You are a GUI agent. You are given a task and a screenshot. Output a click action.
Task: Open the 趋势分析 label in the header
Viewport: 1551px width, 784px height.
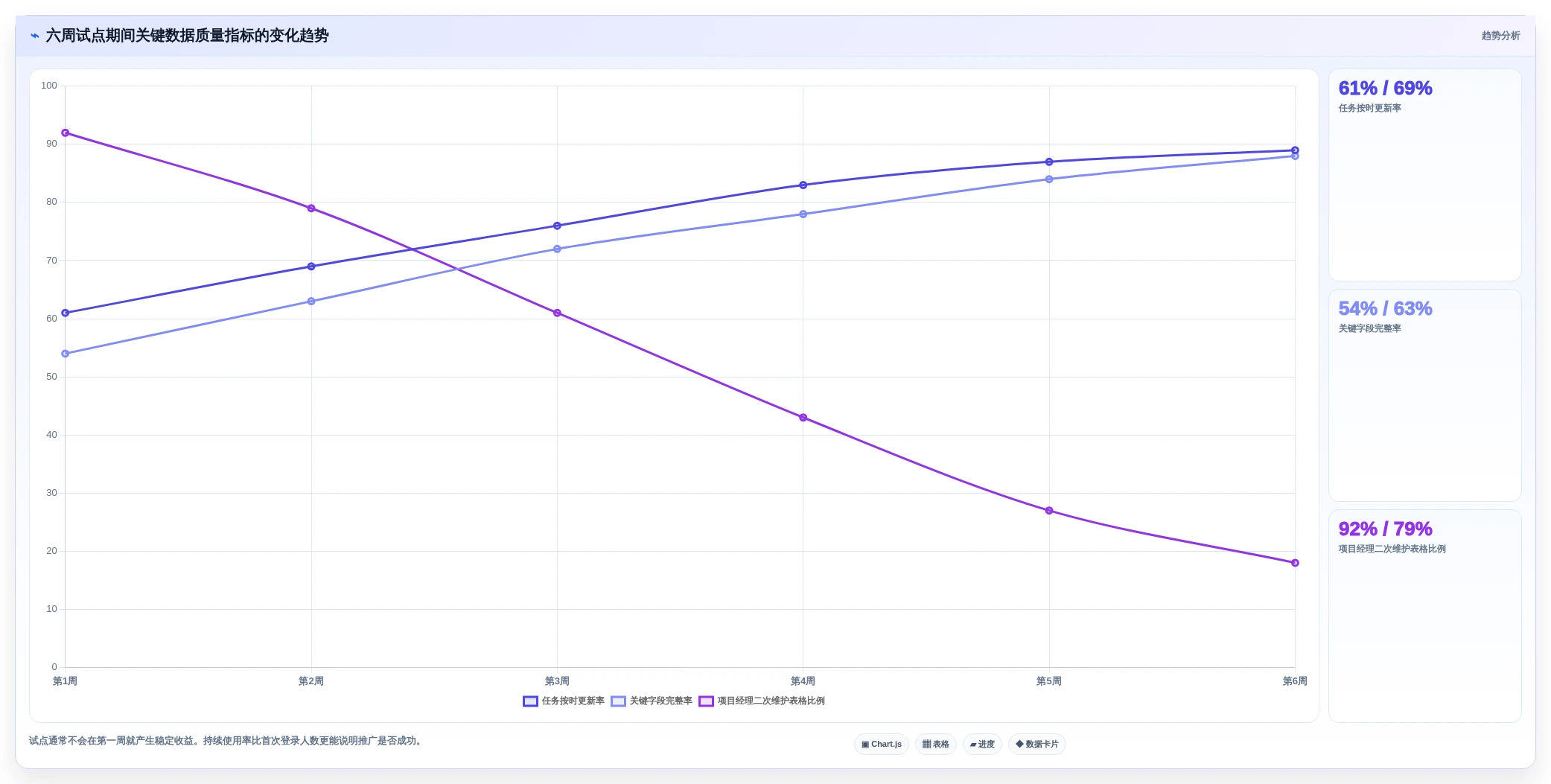pos(1500,36)
